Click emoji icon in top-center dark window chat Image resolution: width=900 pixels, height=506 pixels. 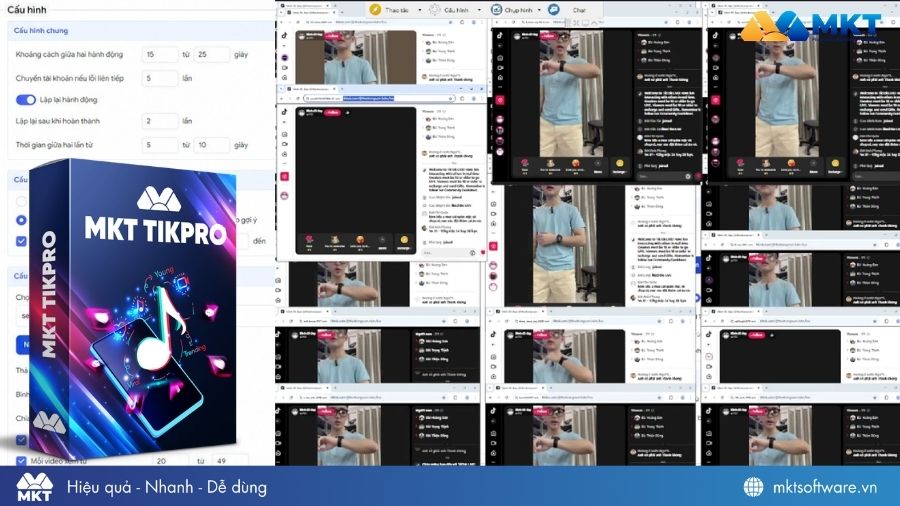[x=688, y=177]
